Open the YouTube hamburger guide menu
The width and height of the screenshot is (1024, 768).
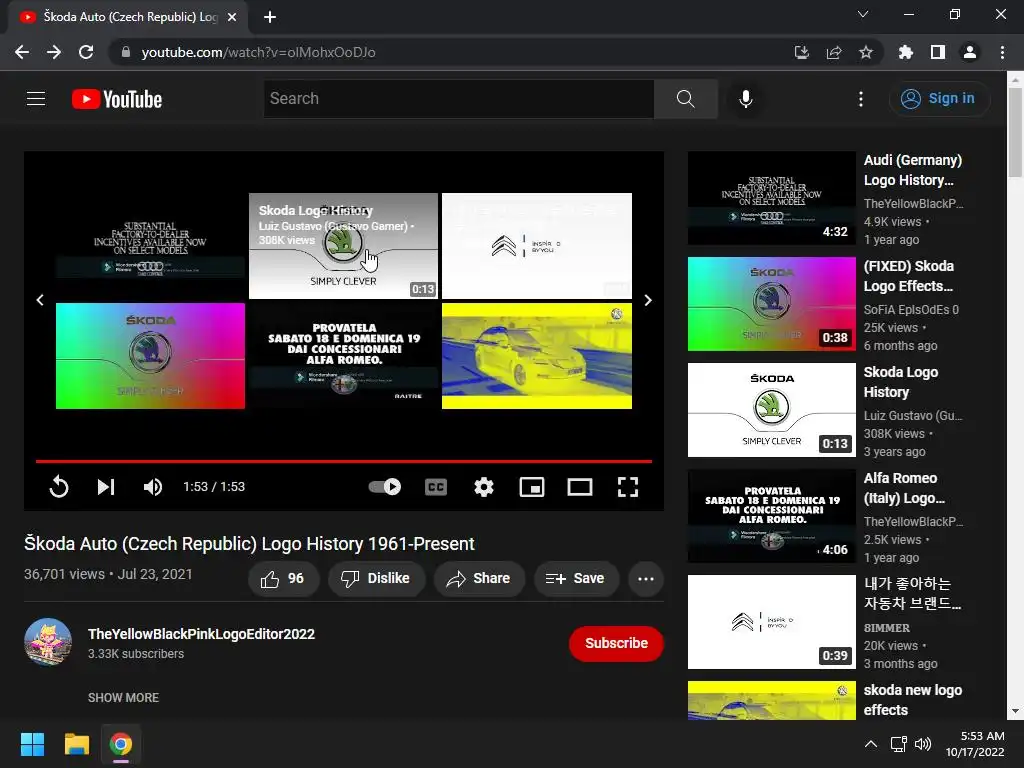coord(36,99)
